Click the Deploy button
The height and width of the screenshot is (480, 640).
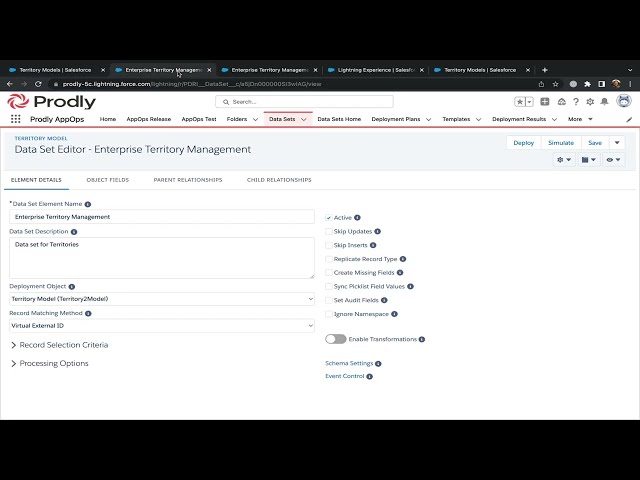(524, 142)
